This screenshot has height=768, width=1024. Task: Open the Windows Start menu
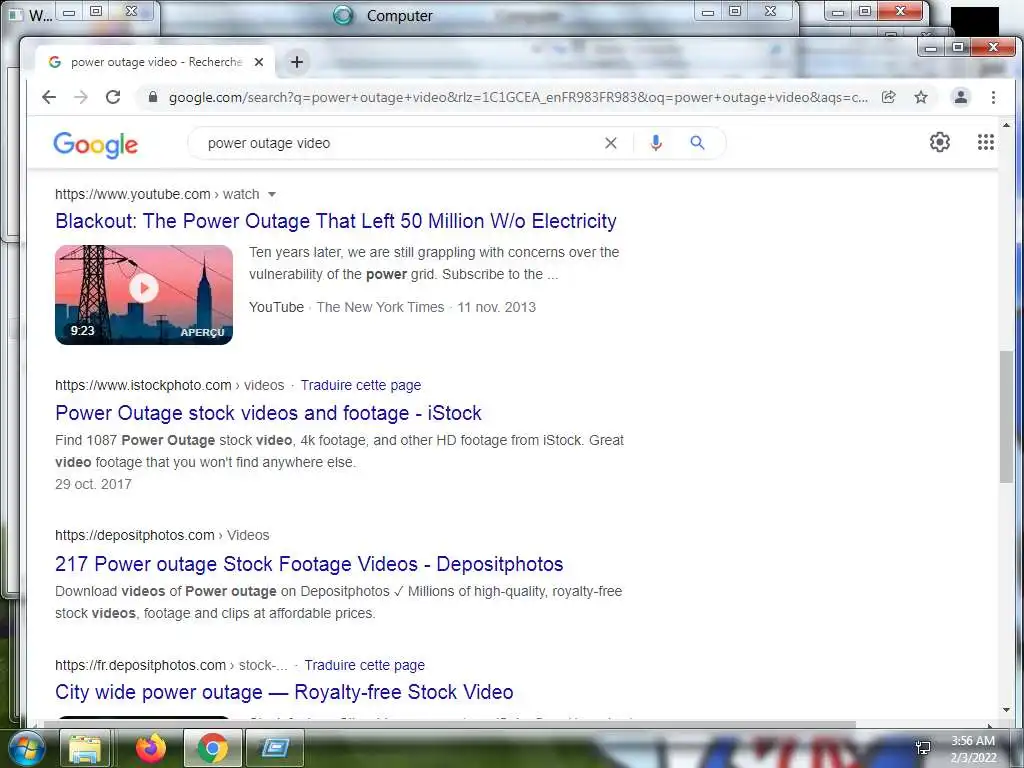26,748
